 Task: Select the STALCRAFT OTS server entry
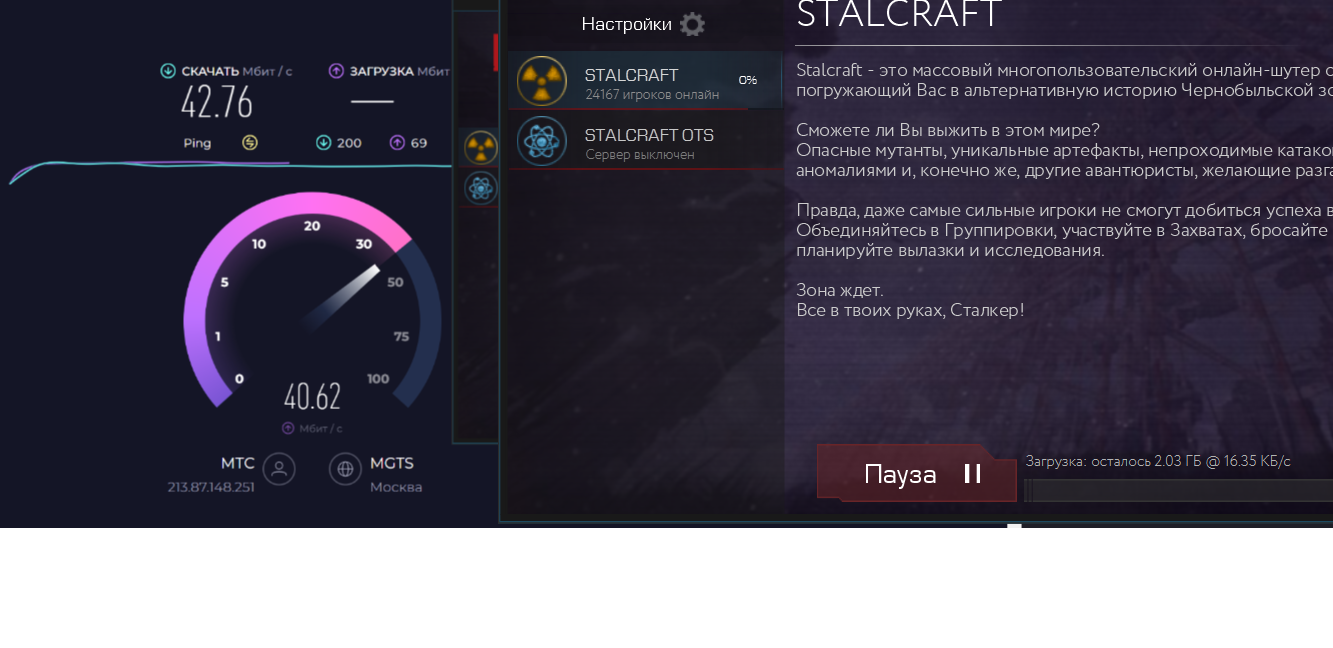pyautogui.click(x=645, y=141)
